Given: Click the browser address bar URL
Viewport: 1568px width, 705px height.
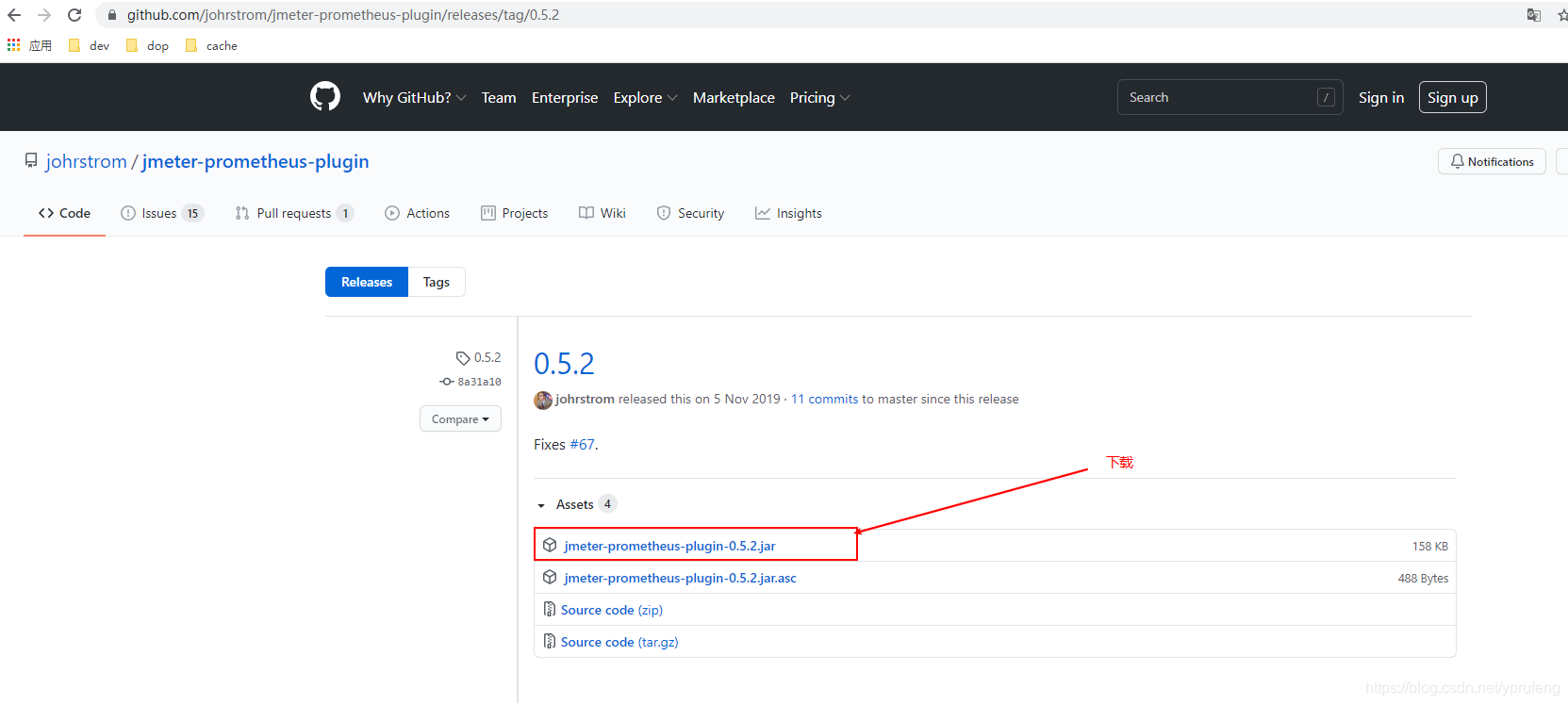Looking at the screenshot, I should [x=343, y=15].
